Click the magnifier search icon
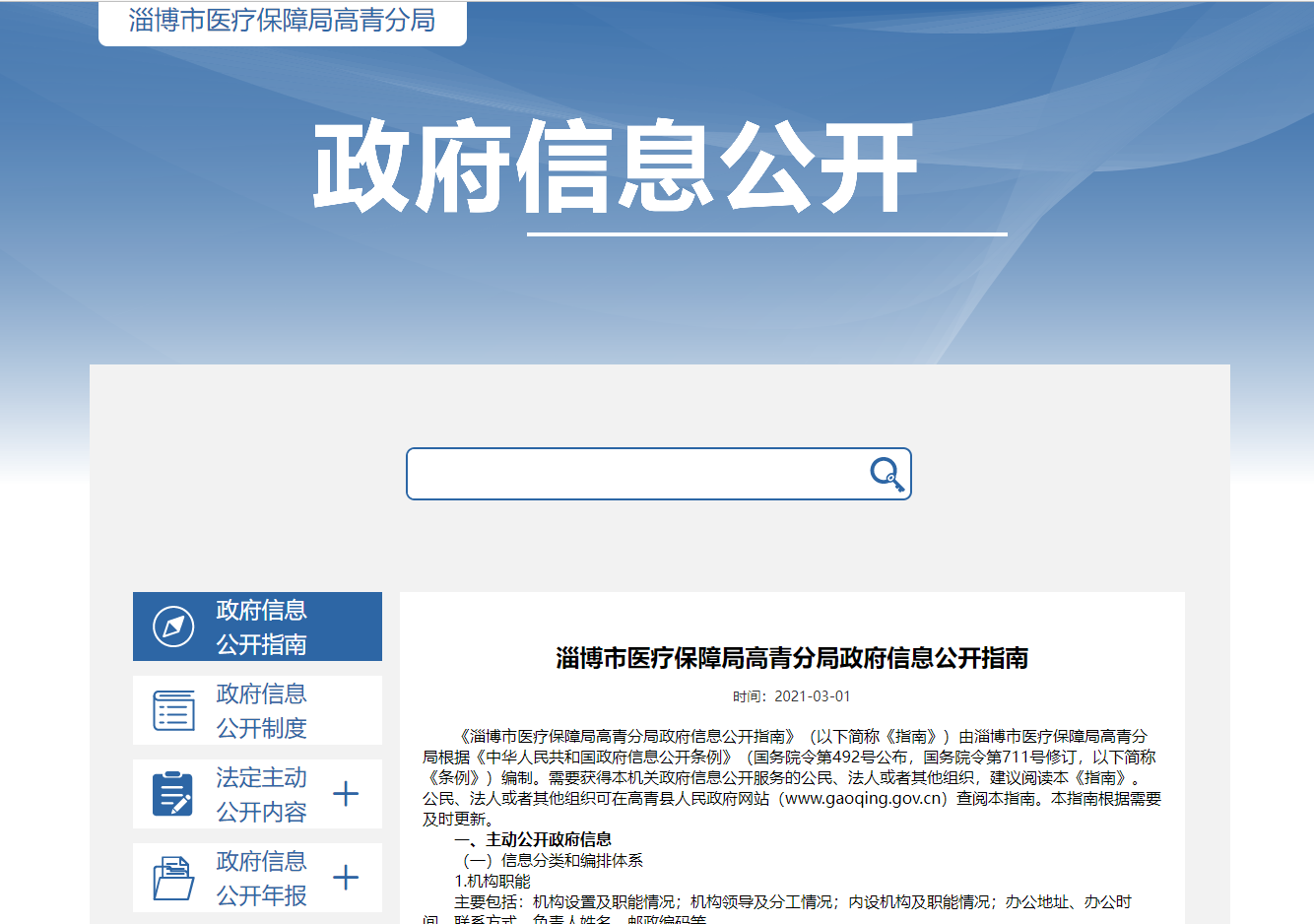The image size is (1314, 924). (x=887, y=474)
